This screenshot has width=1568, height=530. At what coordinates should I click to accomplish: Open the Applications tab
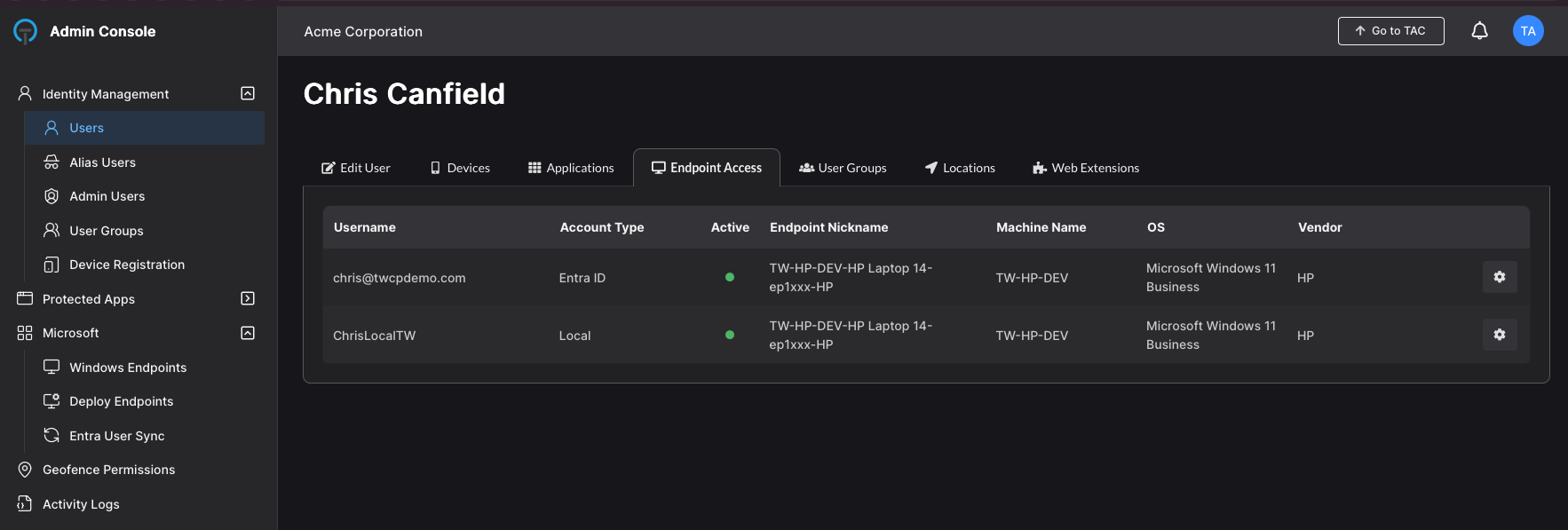coord(571,168)
